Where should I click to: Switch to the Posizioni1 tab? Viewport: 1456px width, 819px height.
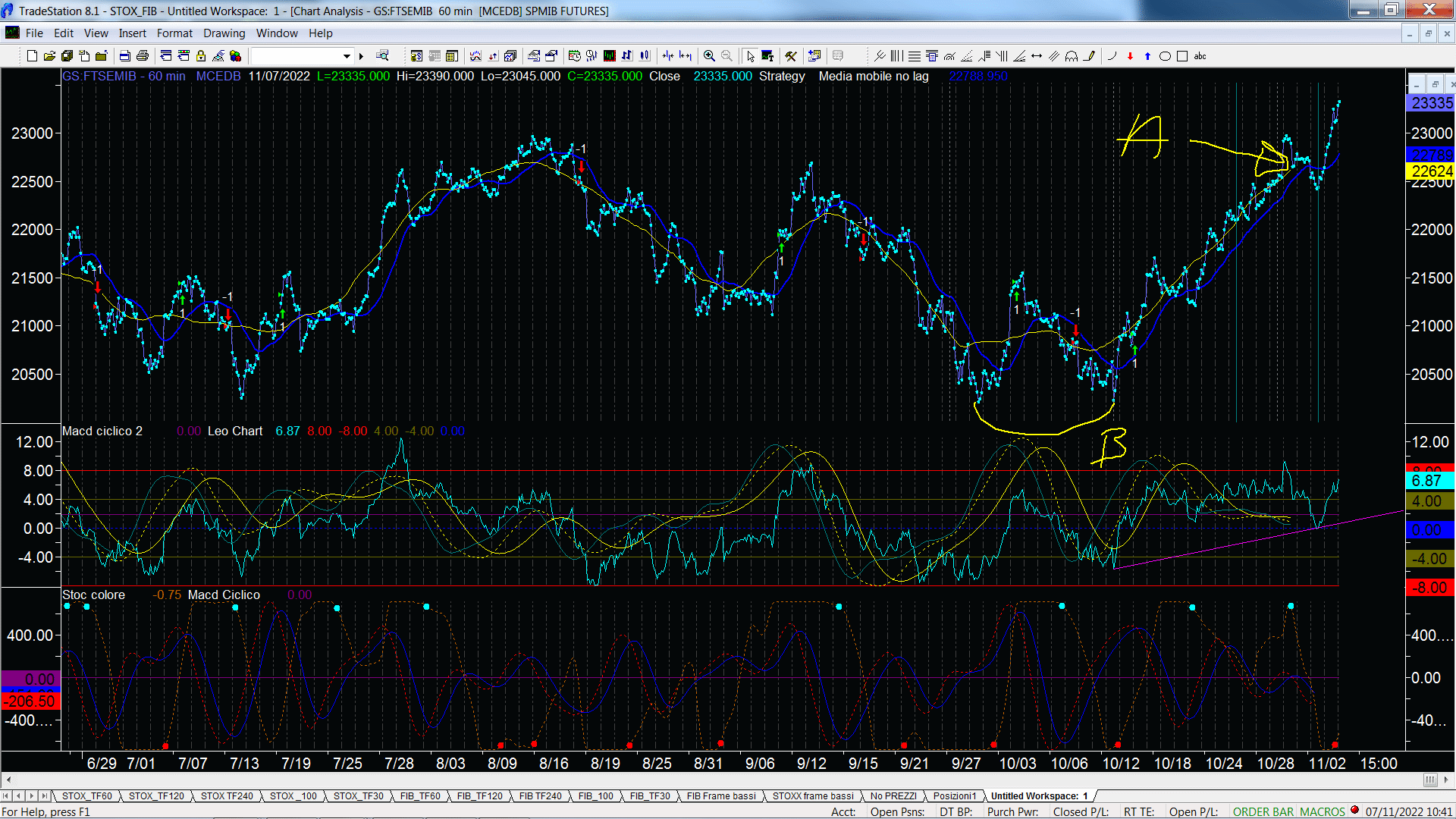[955, 796]
